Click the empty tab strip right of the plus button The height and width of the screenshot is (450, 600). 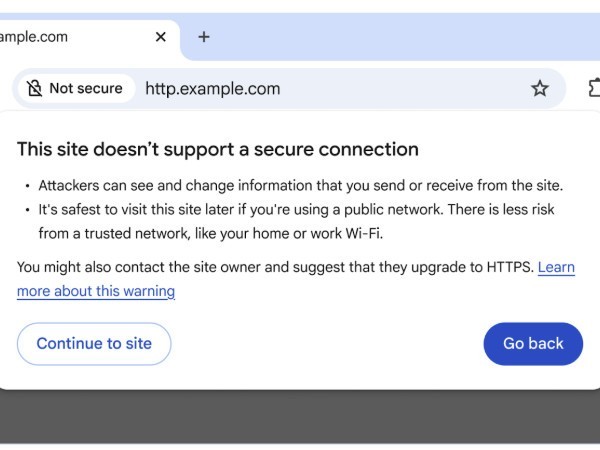[400, 37]
